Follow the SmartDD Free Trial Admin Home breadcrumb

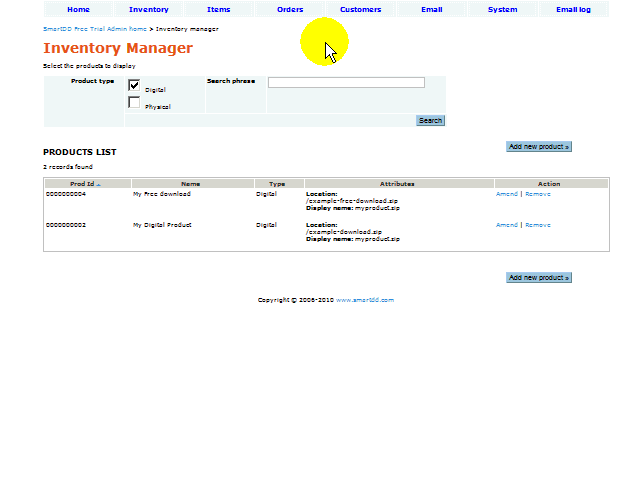94,29
